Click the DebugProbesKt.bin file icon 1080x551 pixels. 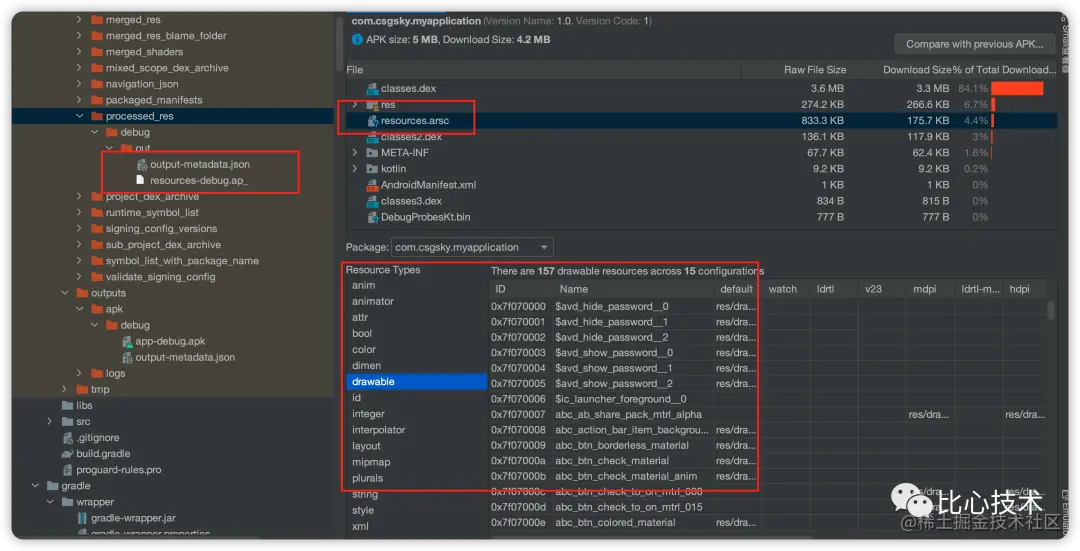click(373, 217)
